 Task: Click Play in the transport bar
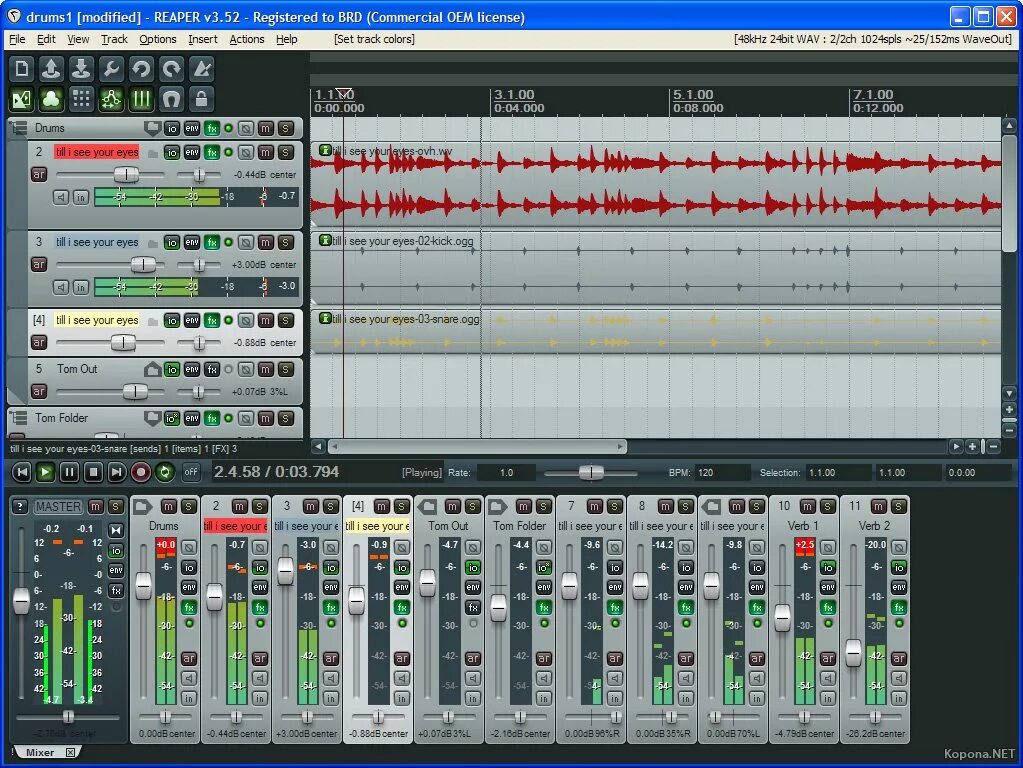click(45, 472)
